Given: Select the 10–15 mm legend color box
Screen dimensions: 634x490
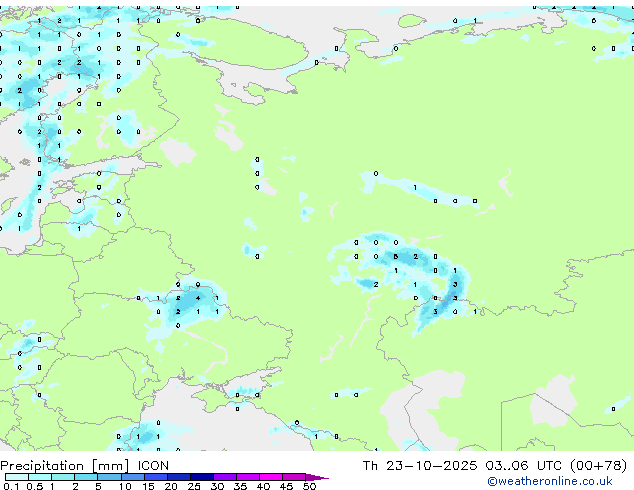Looking at the screenshot, I should [133, 477].
